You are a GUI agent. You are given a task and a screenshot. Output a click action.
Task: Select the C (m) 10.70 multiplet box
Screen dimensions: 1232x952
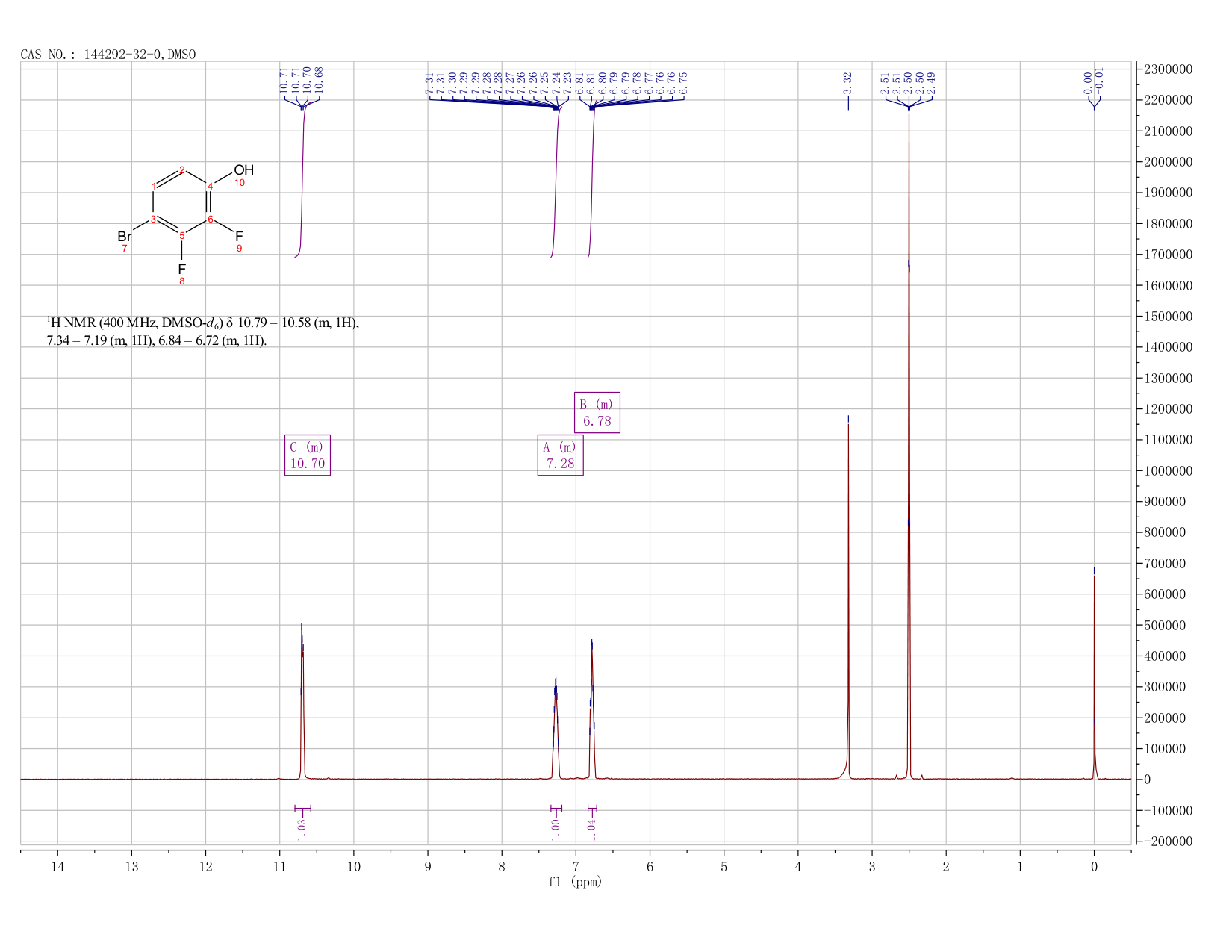pos(308,455)
